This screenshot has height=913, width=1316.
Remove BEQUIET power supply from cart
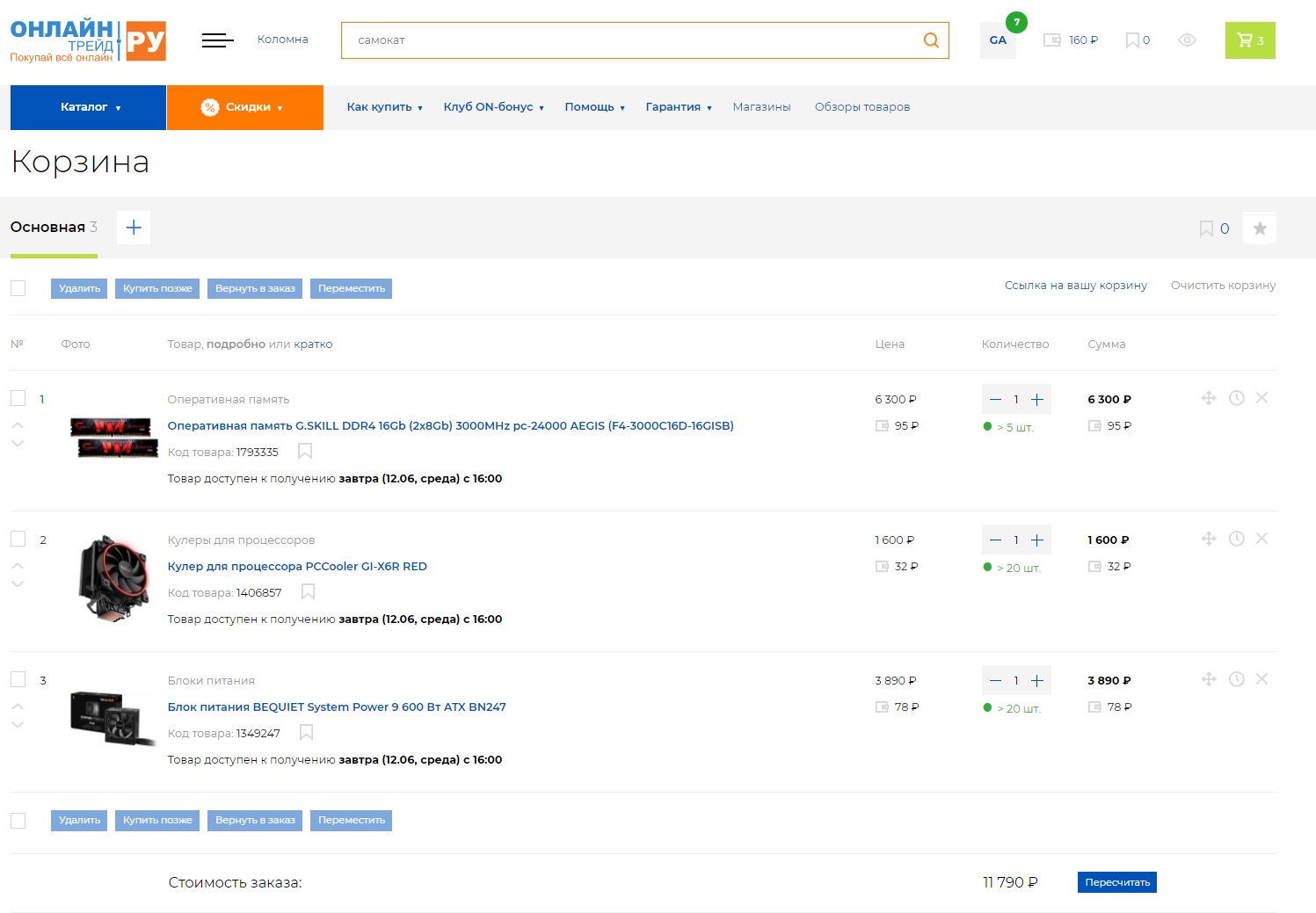tap(1261, 679)
